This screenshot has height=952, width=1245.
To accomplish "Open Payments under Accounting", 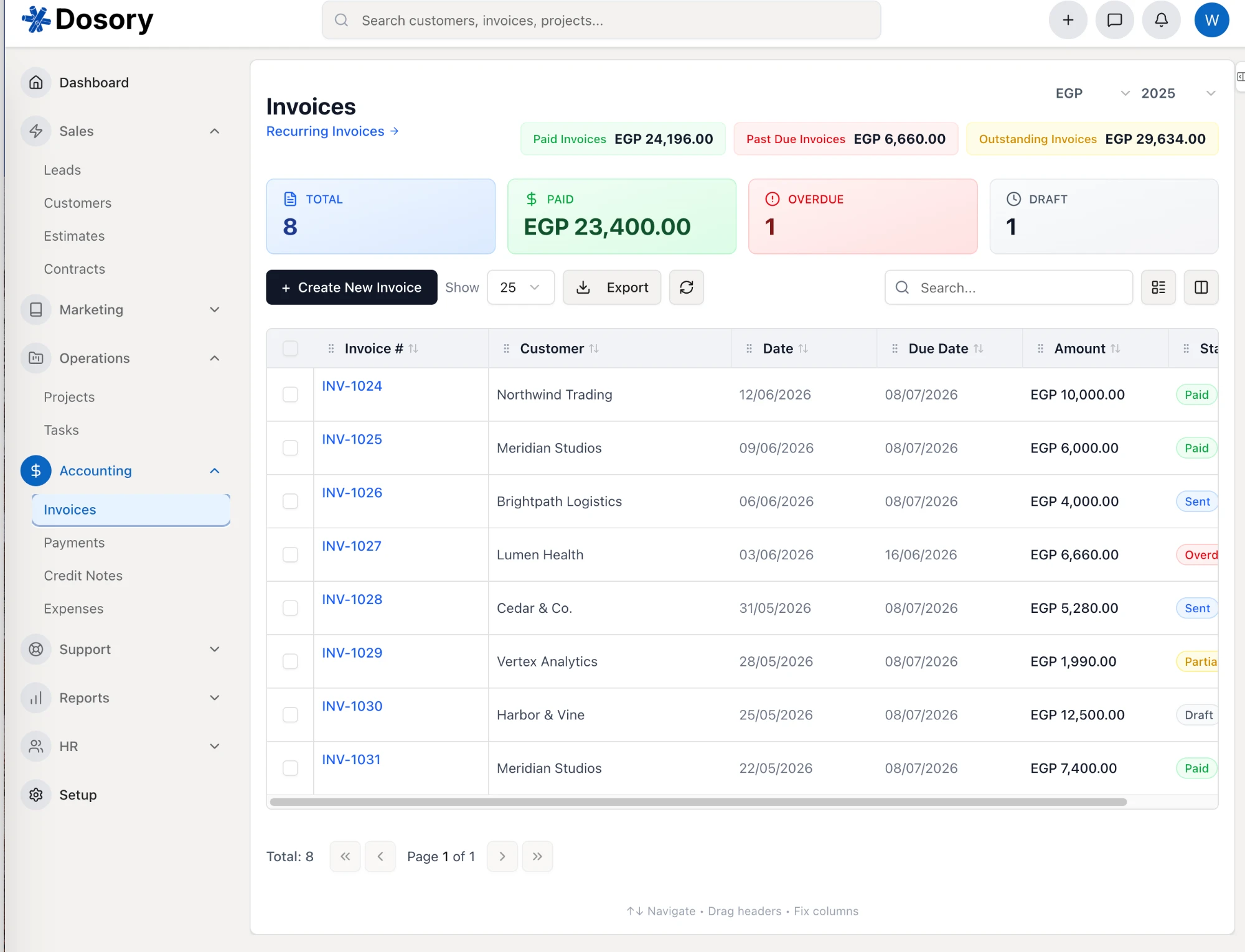I will pyautogui.click(x=74, y=543).
